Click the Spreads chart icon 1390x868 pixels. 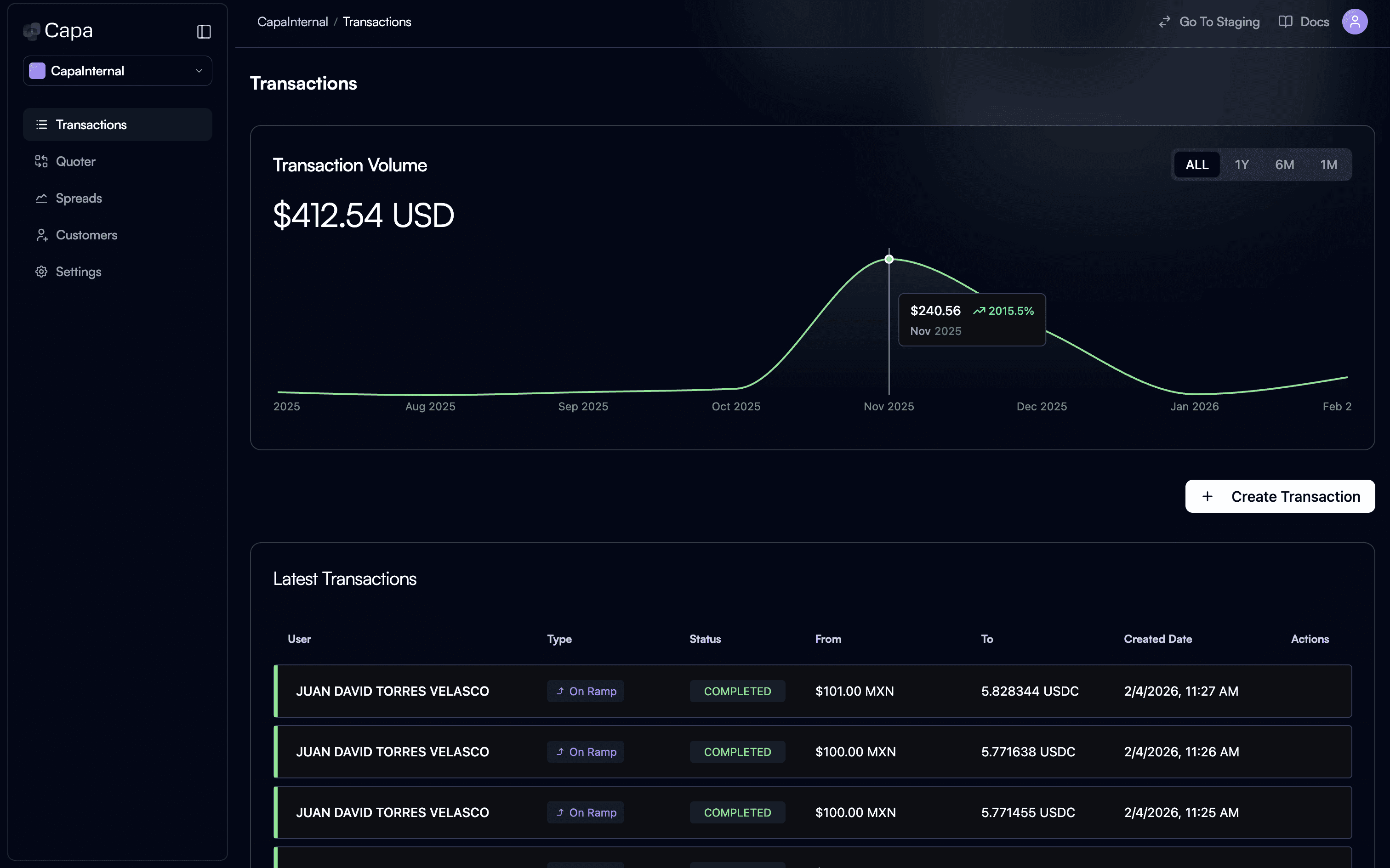coord(41,198)
